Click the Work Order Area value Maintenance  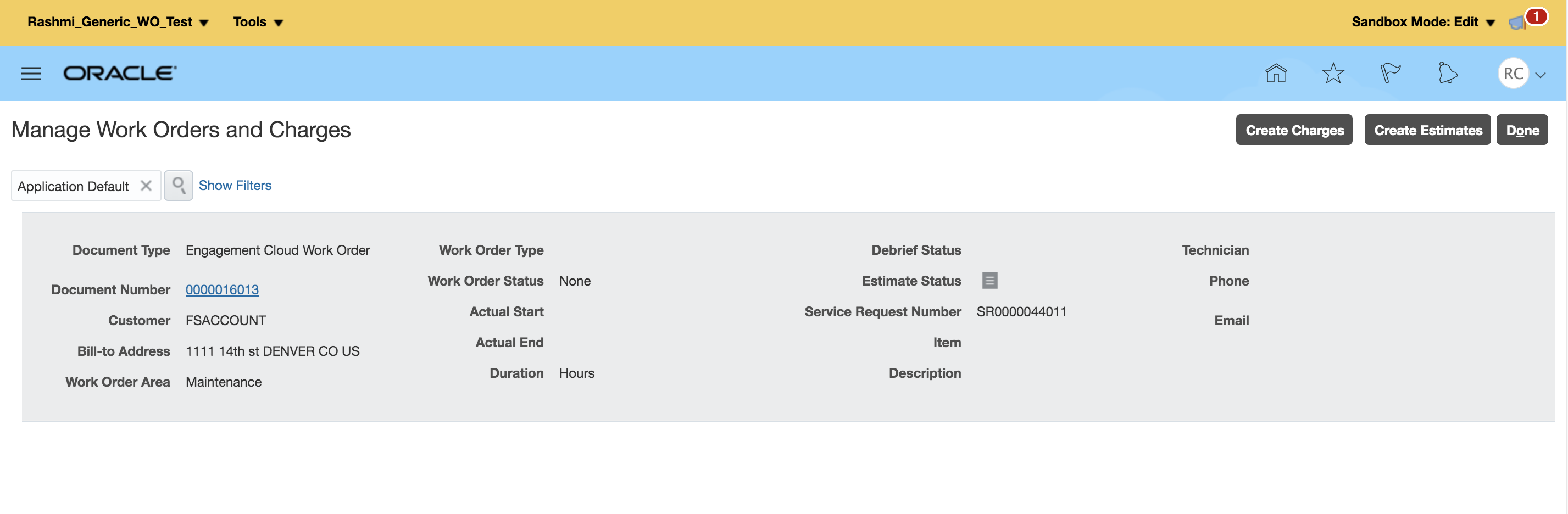pyautogui.click(x=224, y=382)
